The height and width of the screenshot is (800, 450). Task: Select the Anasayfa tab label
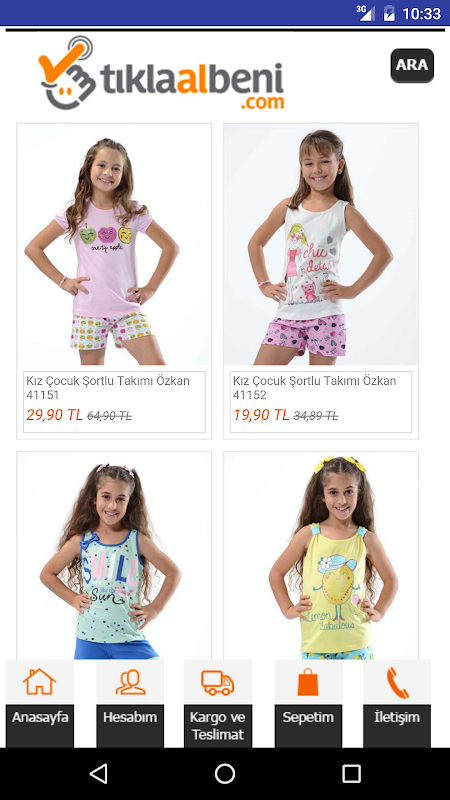click(40, 717)
